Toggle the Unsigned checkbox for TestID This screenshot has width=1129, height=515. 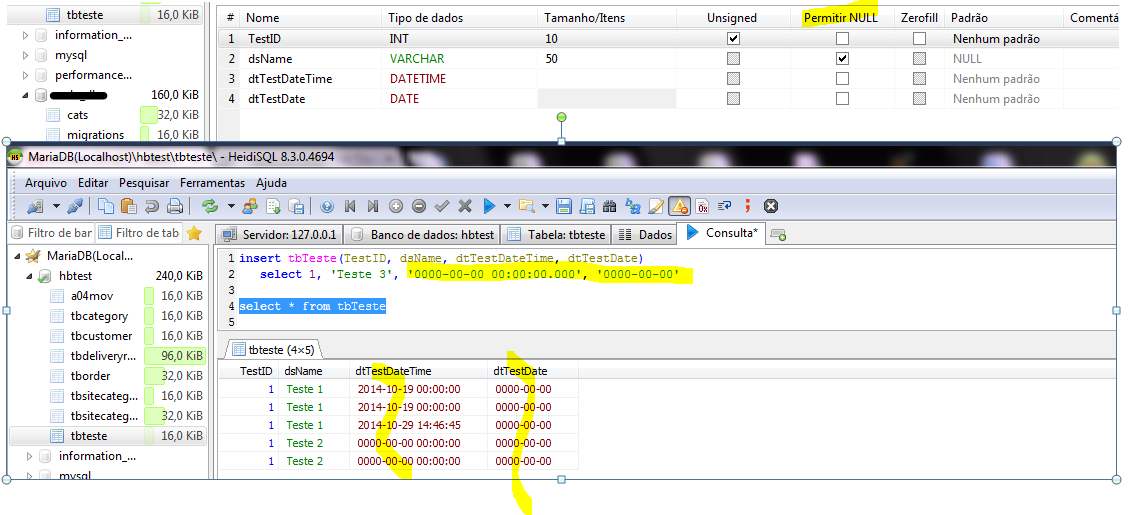point(733,39)
